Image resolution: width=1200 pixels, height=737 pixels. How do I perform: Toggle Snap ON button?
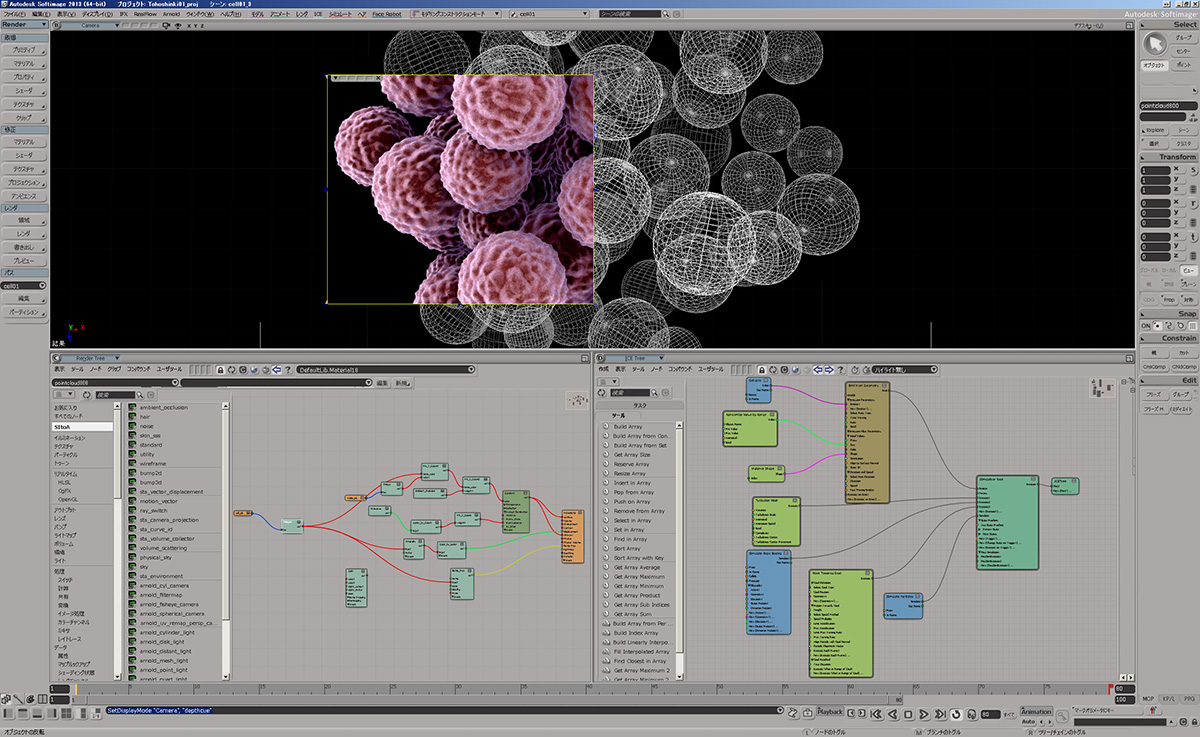point(1147,326)
